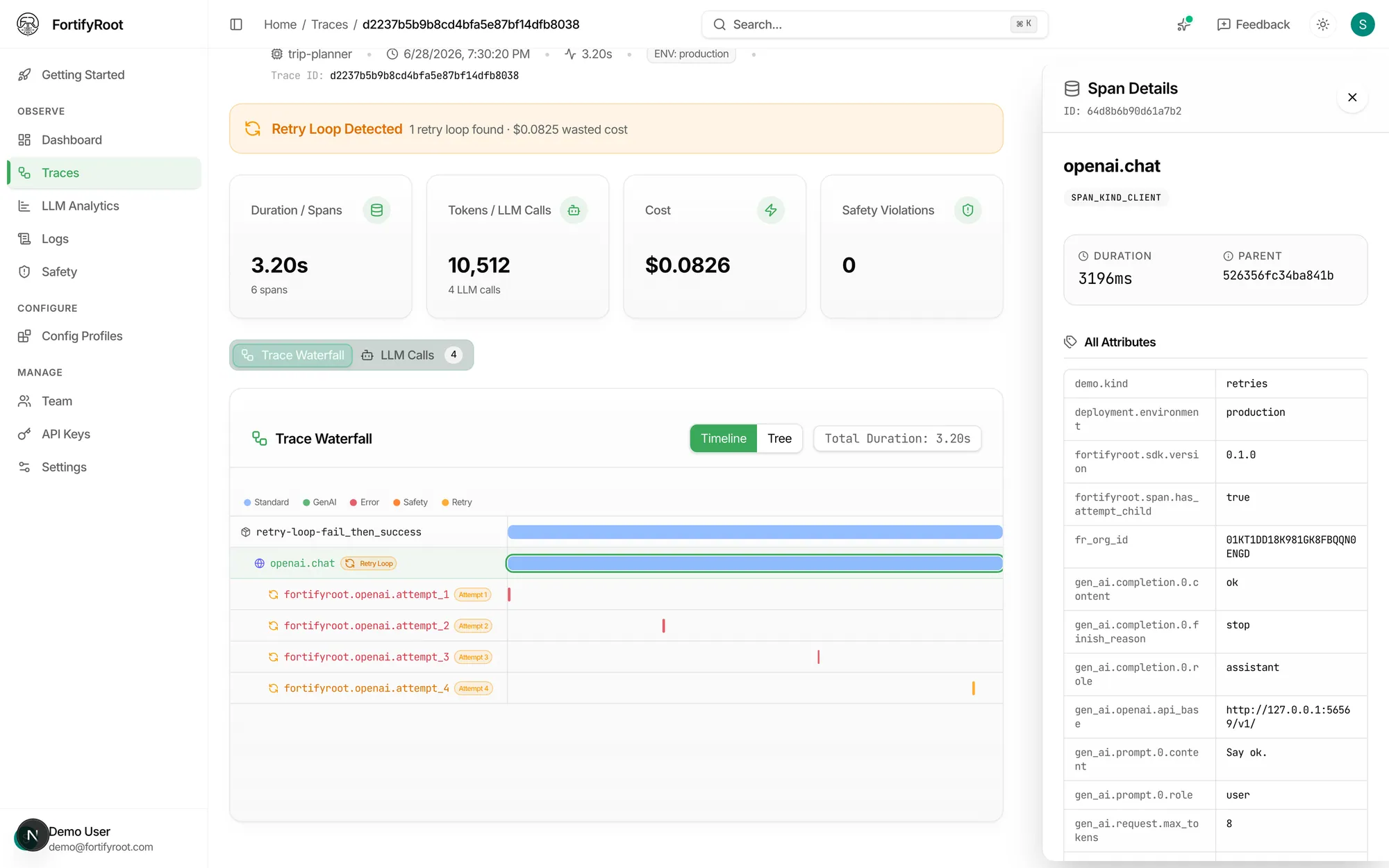Click the Attempt 4 badge
The width and height of the screenshot is (1389, 868).
coord(473,688)
